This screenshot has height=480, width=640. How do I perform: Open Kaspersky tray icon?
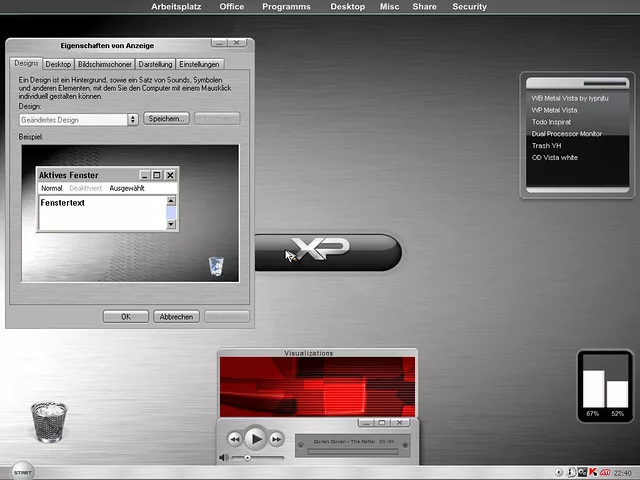pyautogui.click(x=593, y=472)
